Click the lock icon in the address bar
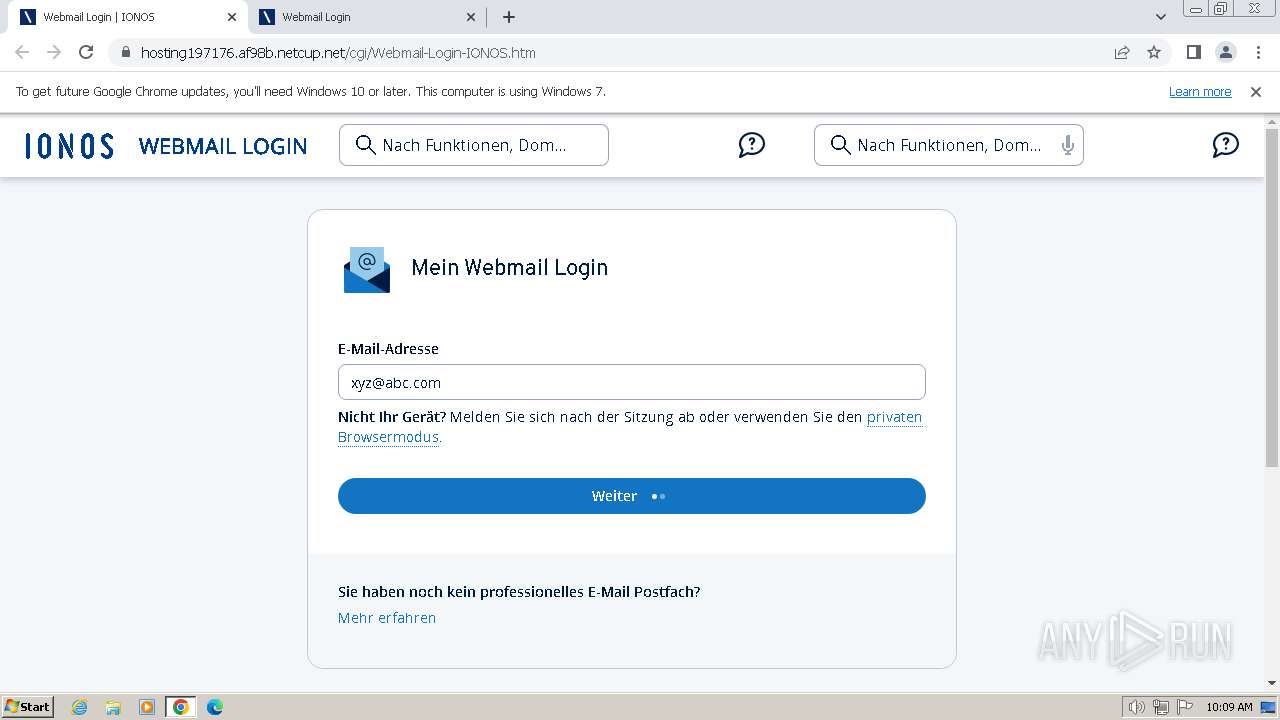The image size is (1280, 720). [125, 53]
